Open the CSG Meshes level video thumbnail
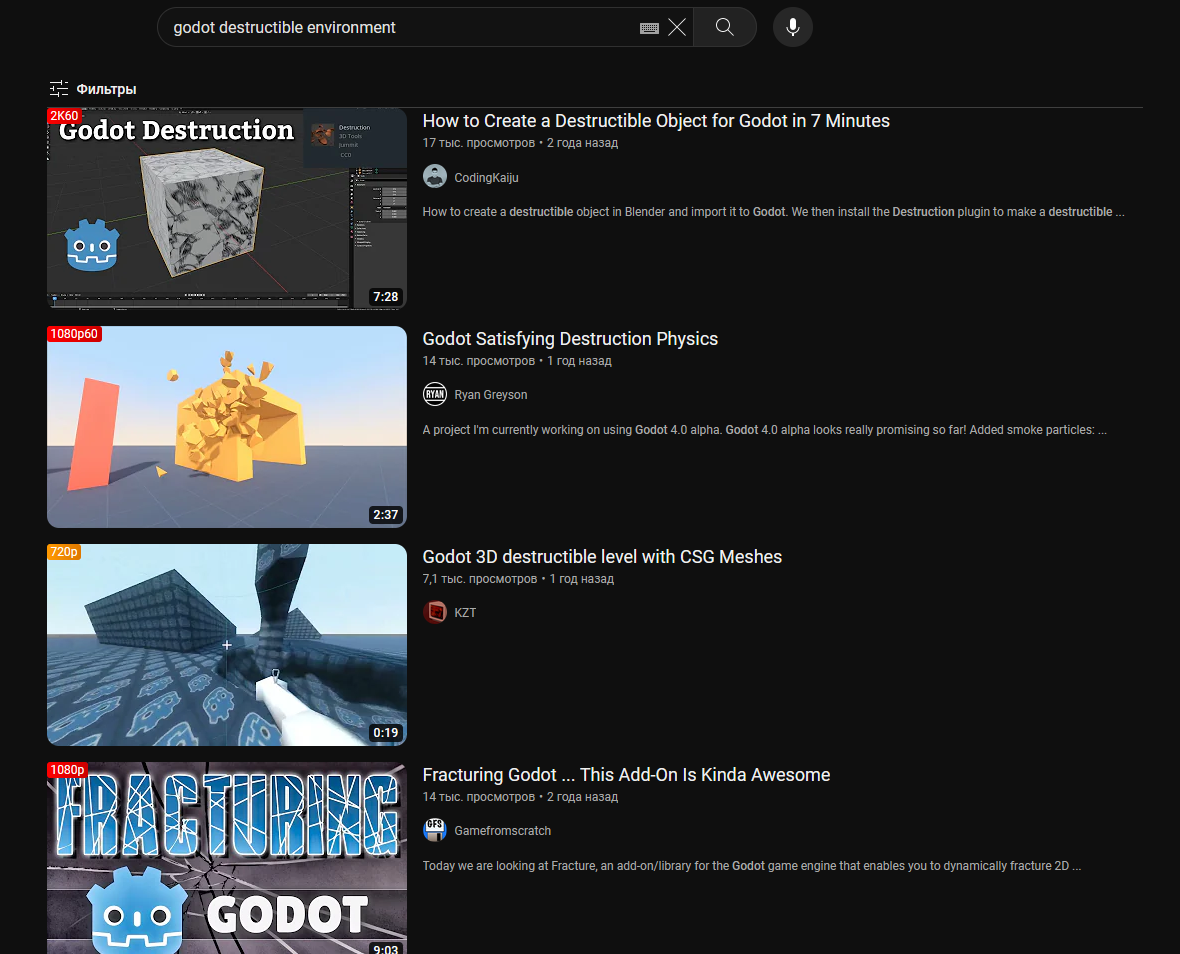The height and width of the screenshot is (954, 1180). 227,645
